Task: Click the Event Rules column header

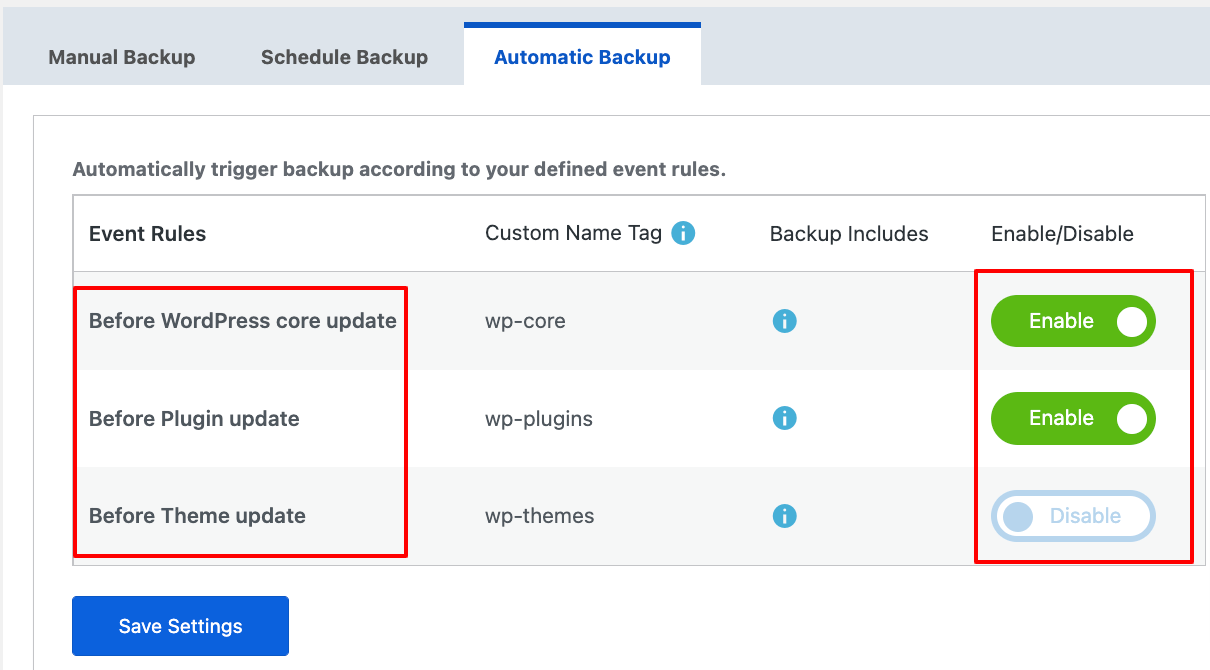Action: tap(147, 233)
